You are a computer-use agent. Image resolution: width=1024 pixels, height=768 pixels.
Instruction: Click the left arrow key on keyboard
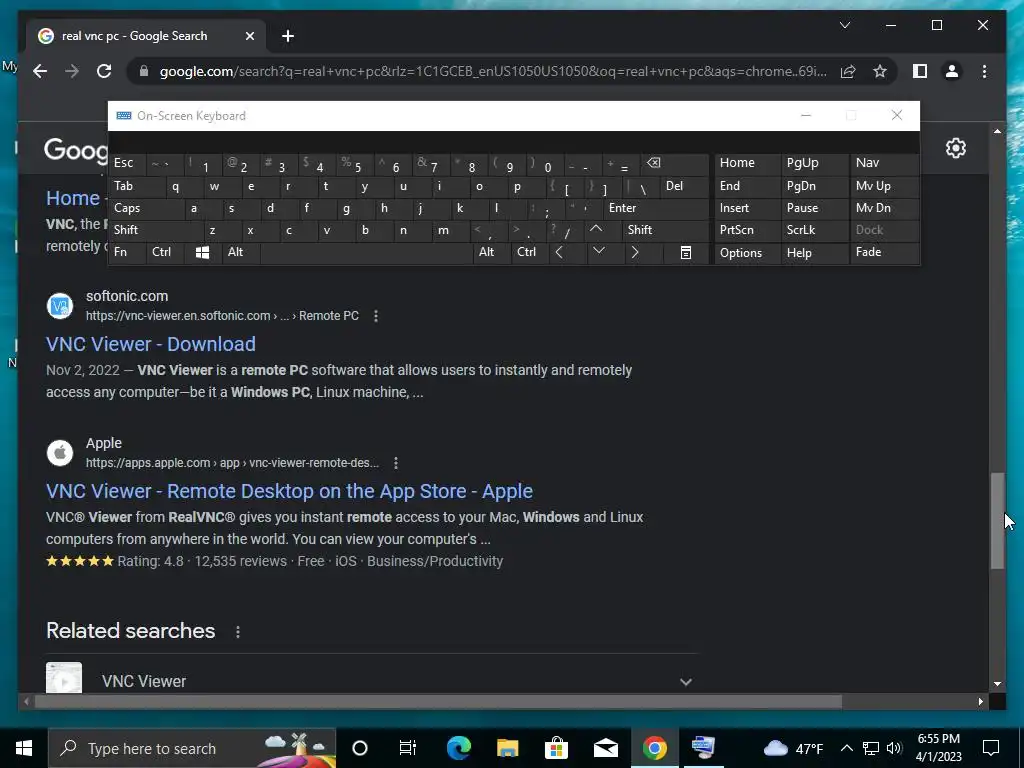[559, 252]
